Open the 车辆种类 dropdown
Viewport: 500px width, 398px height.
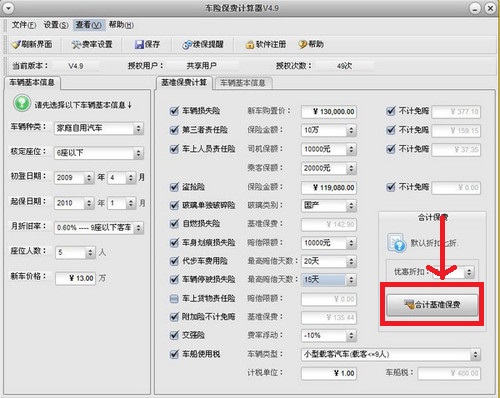click(99, 128)
